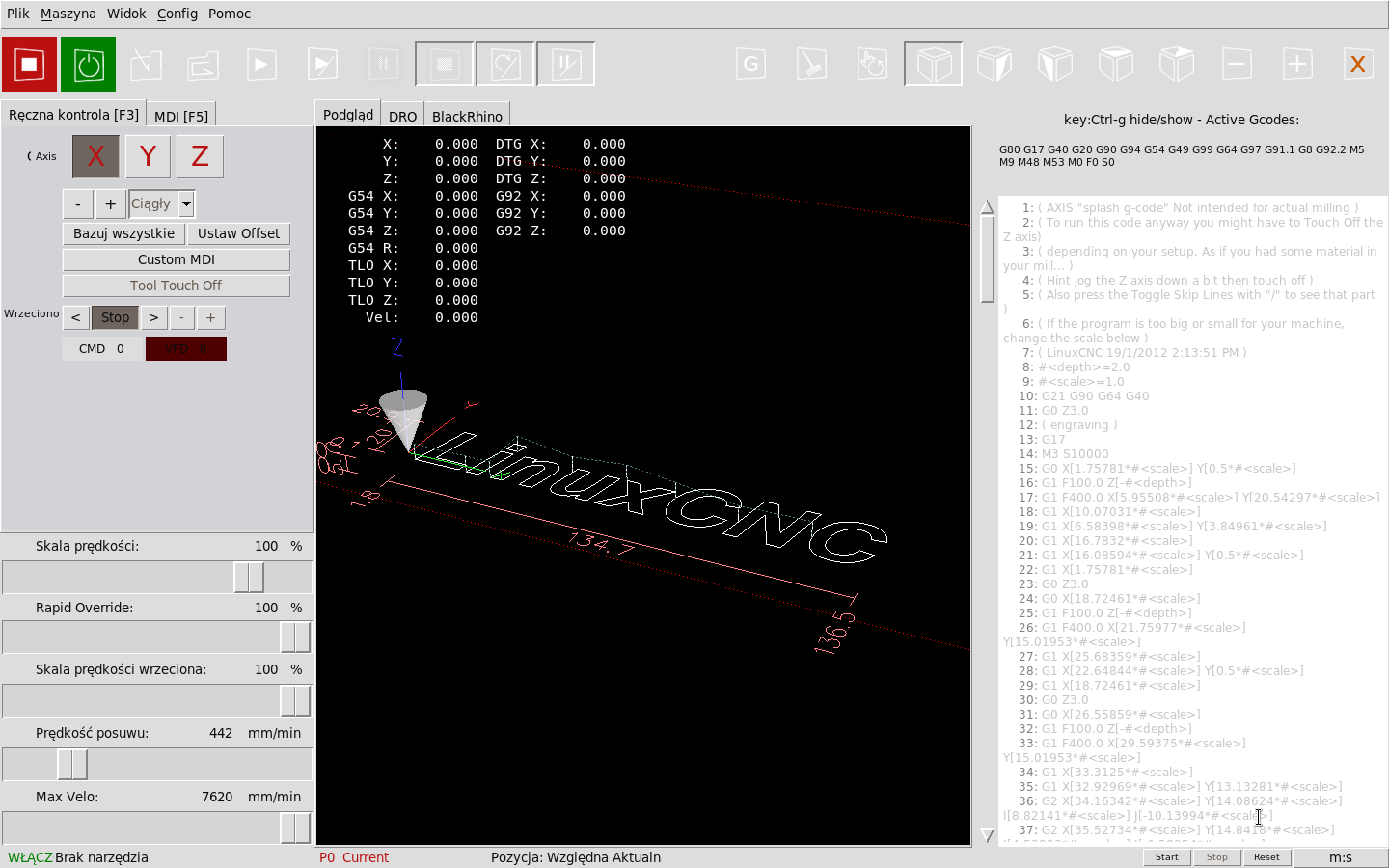The width and height of the screenshot is (1389, 868).
Task: Switch to MDI [F5] tab
Action: 181,116
